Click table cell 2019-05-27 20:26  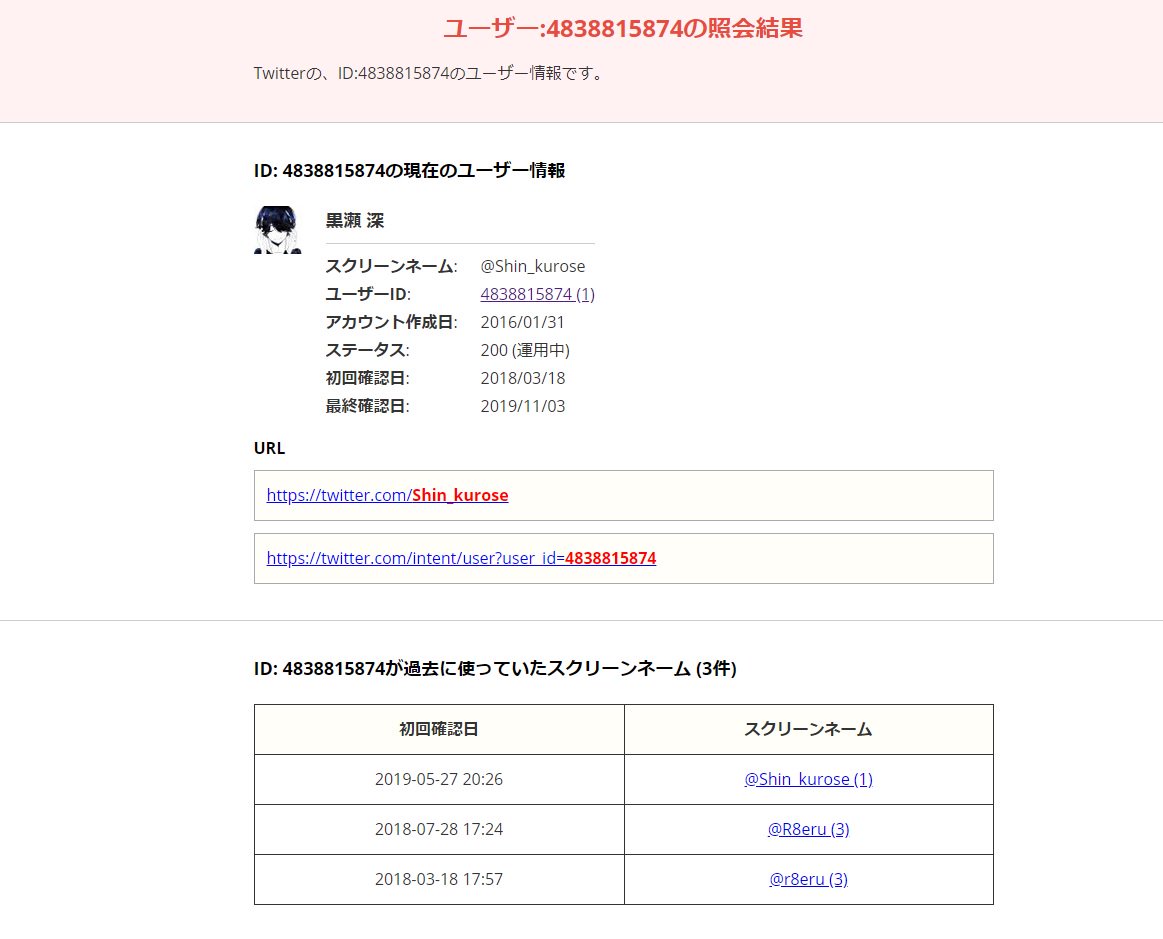pyautogui.click(x=439, y=779)
